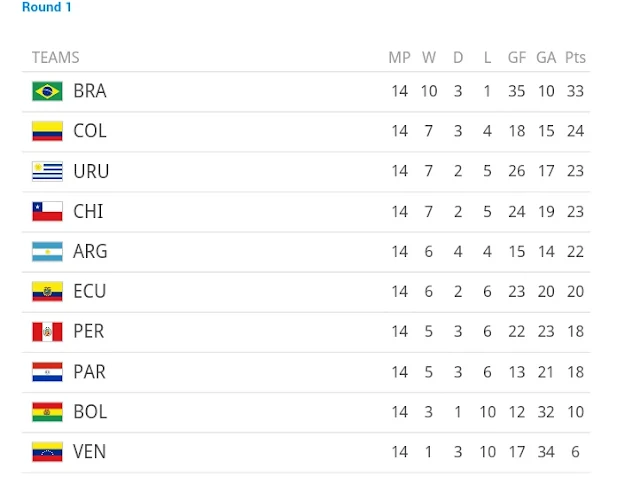This screenshot has height=484, width=640.
Task: Sort by the Pts column header
Action: (575, 58)
